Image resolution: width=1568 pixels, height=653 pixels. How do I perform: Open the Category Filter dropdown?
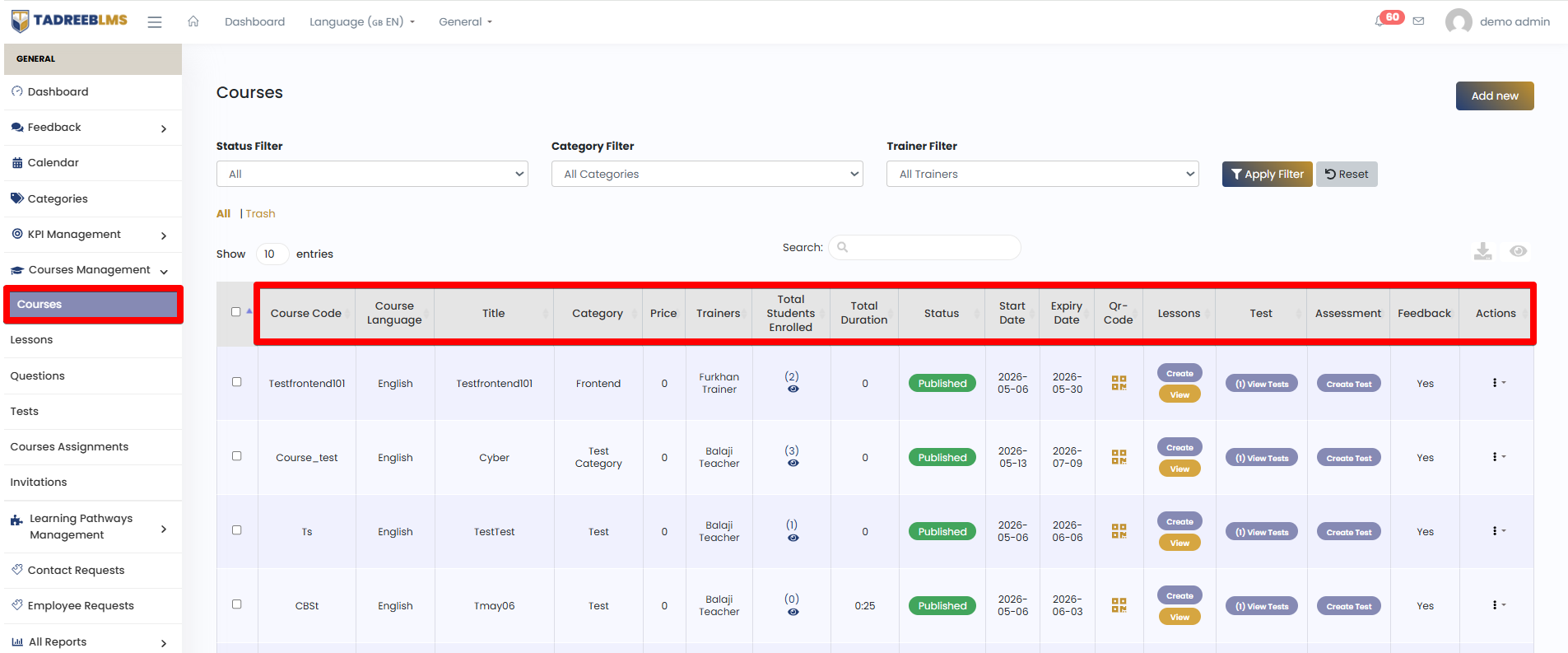[707, 174]
